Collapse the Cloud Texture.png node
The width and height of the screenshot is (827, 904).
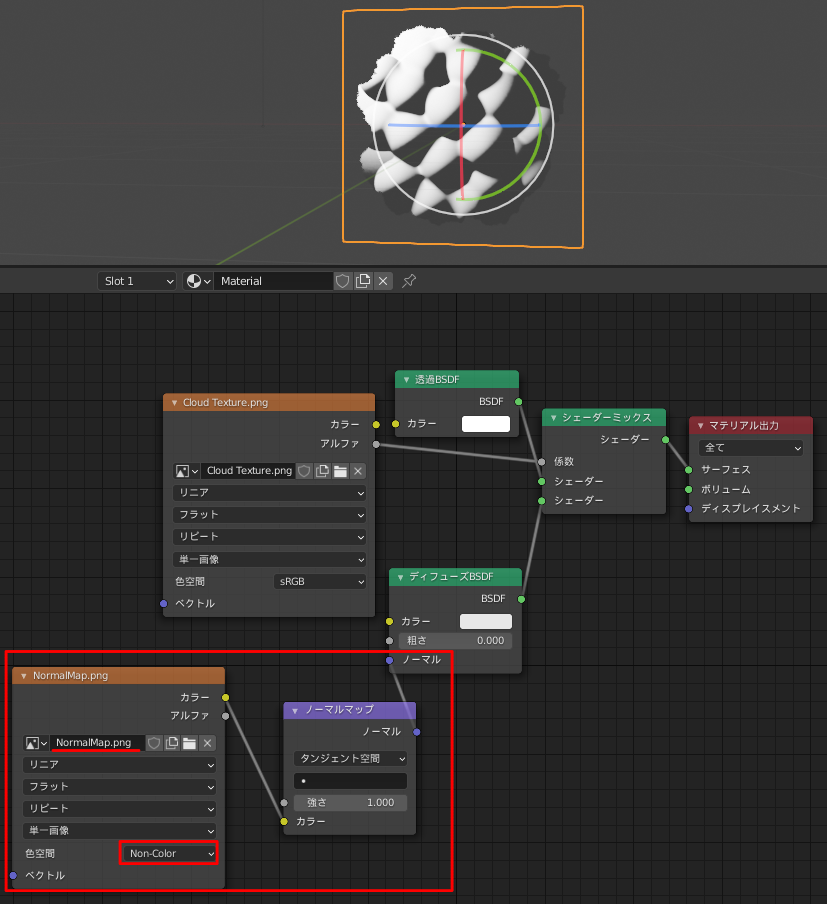[x=174, y=402]
